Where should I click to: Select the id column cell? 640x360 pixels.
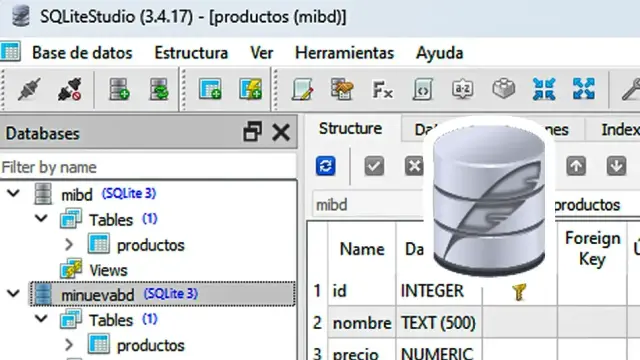click(x=362, y=291)
